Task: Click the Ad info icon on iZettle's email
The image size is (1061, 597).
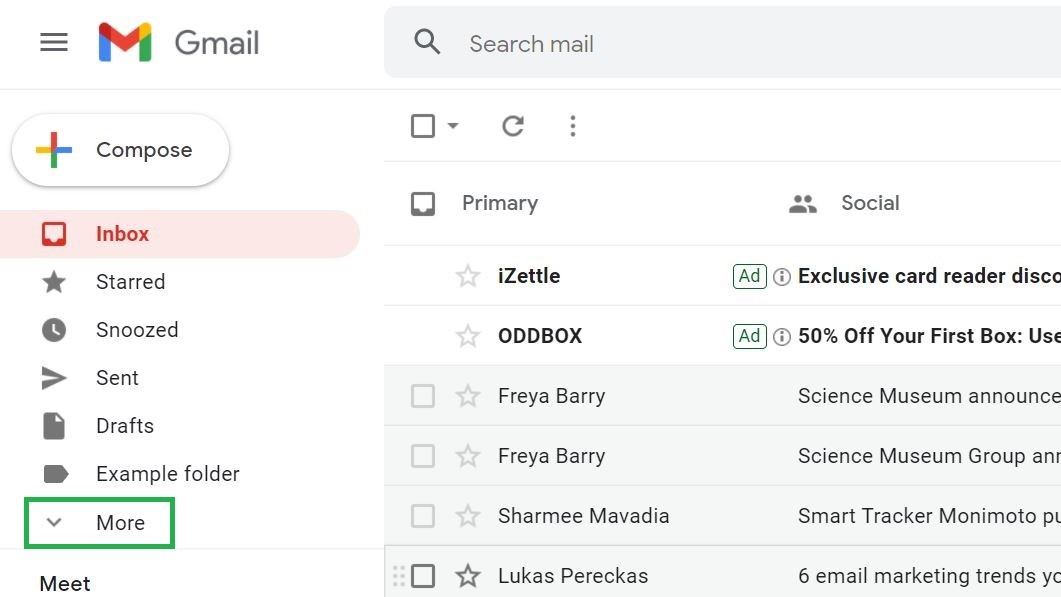Action: coord(781,276)
